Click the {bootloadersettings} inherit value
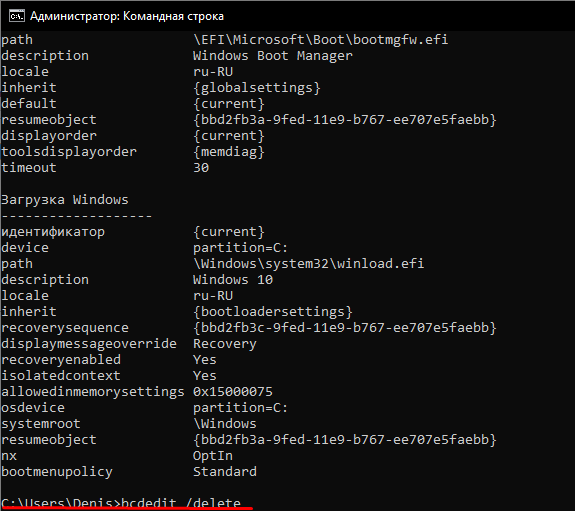 [x=273, y=311]
